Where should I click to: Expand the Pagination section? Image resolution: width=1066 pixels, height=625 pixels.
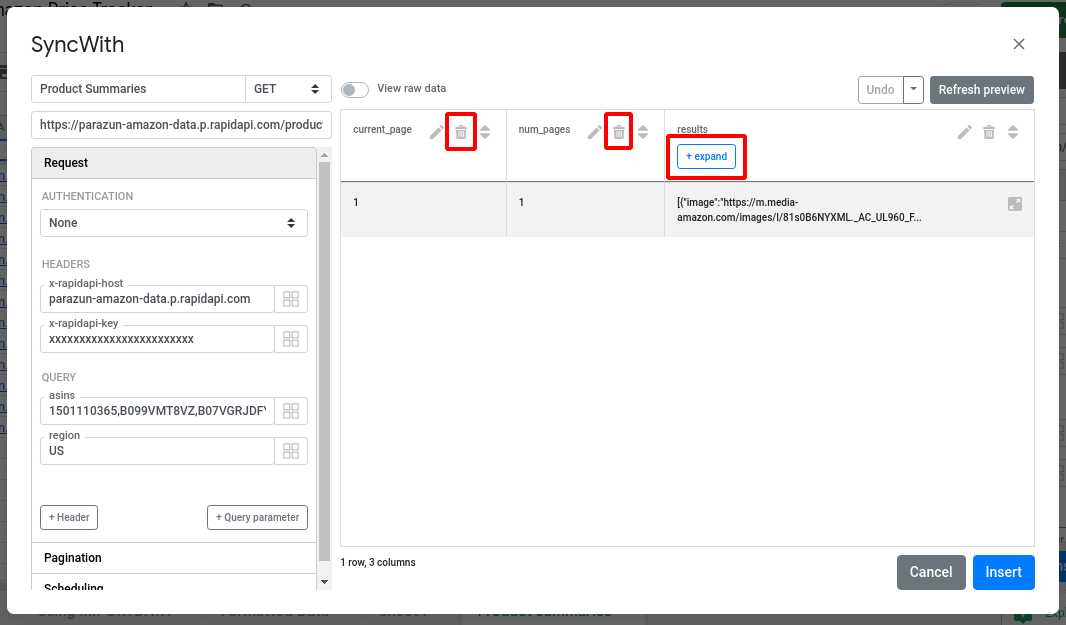coord(174,558)
